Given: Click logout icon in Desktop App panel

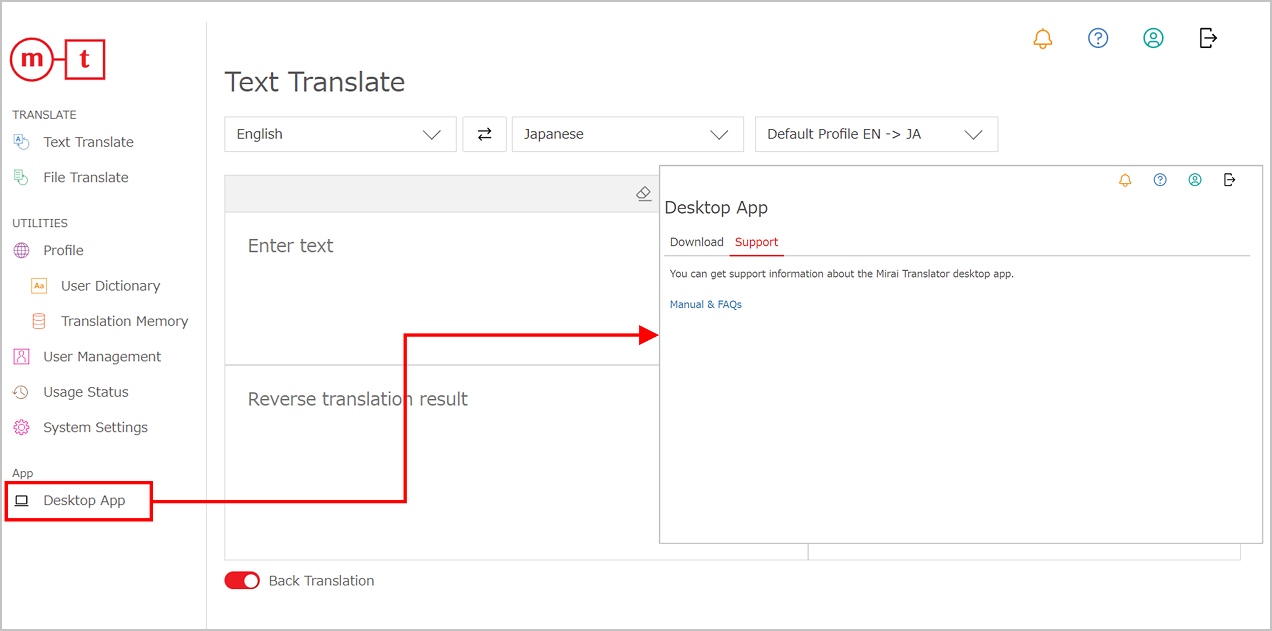Looking at the screenshot, I should (1230, 180).
